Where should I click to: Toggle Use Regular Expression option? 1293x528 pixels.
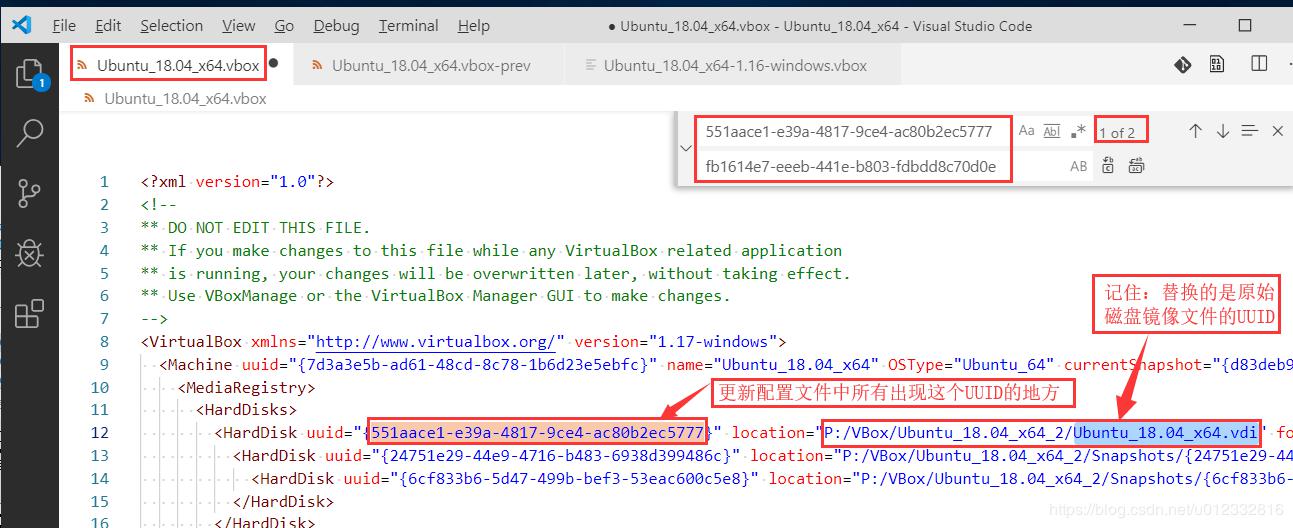pyautogui.click(x=1078, y=131)
